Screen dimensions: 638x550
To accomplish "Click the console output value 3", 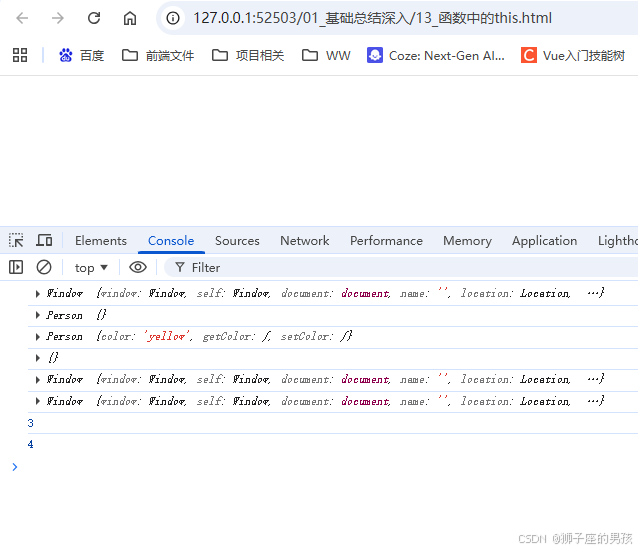I will click(31, 423).
